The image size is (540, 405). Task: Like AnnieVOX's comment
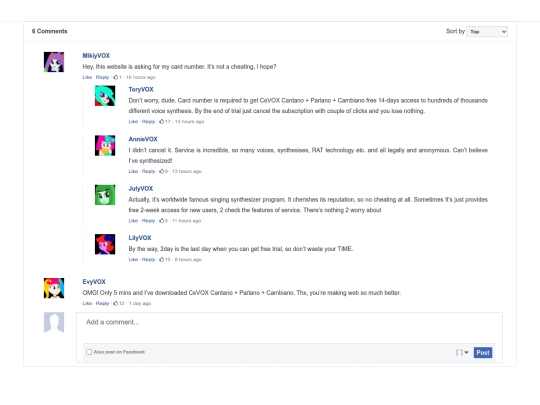pyautogui.click(x=133, y=171)
